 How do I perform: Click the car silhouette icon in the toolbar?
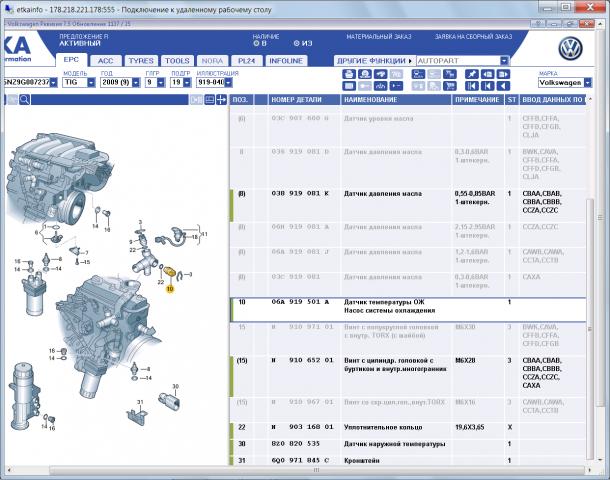(x=380, y=74)
